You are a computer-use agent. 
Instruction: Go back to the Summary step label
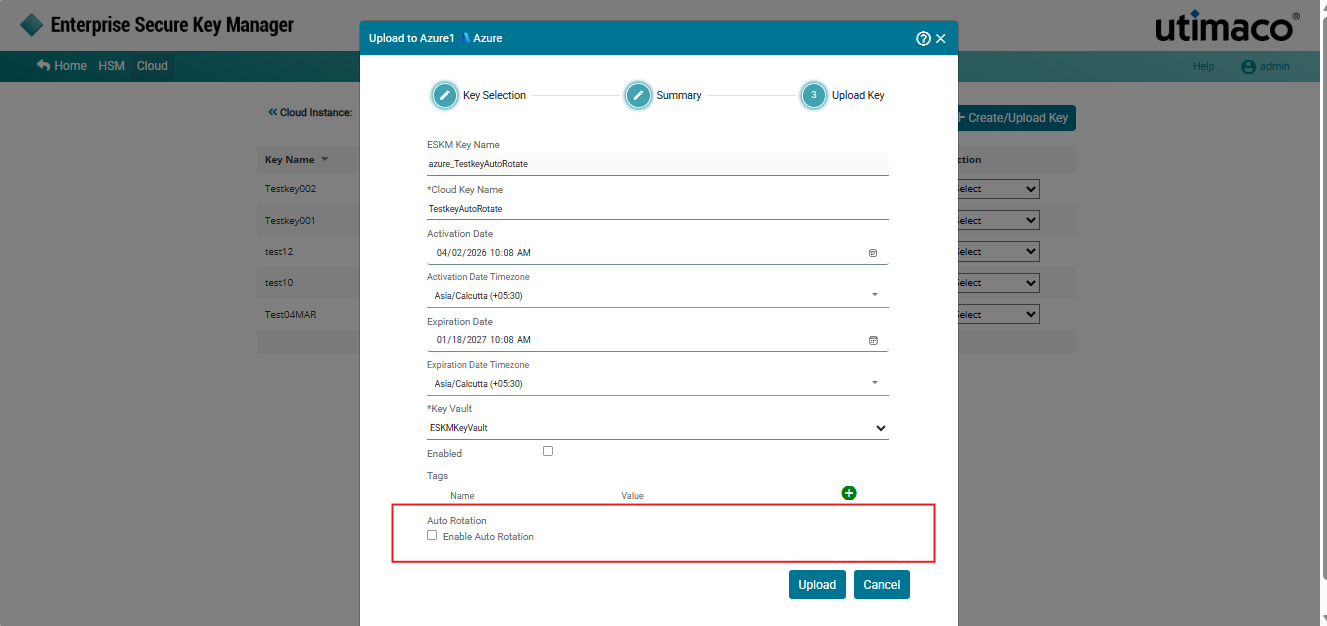point(679,95)
